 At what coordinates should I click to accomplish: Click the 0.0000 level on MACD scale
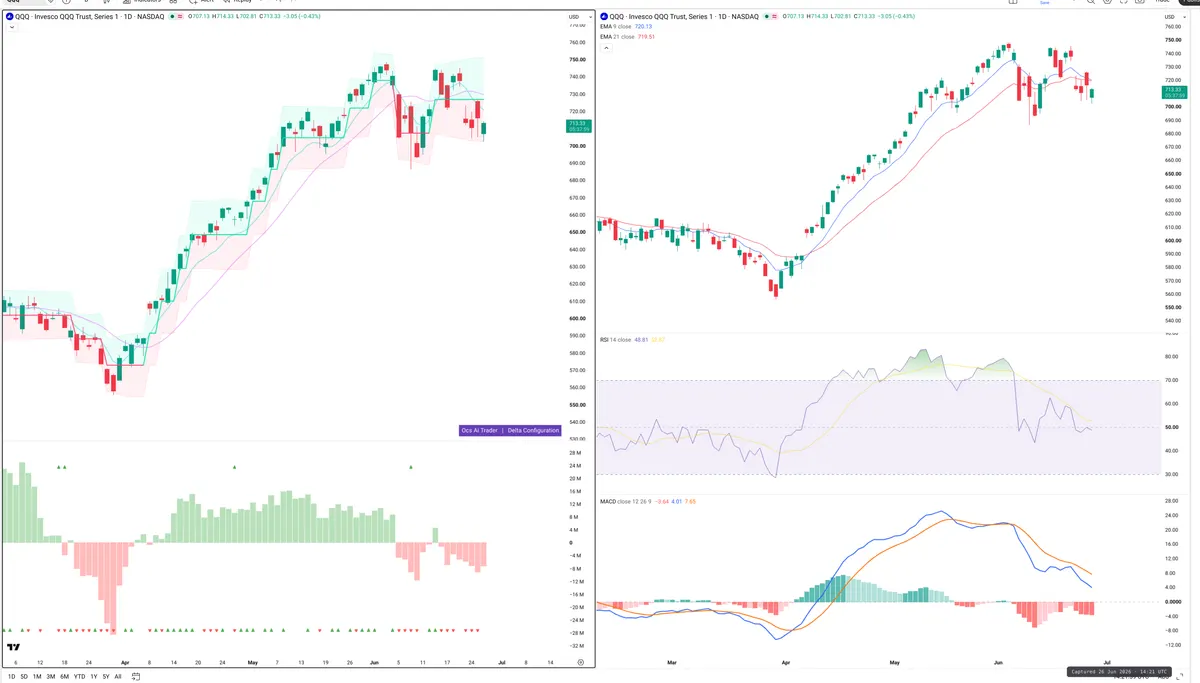pyautogui.click(x=1173, y=602)
